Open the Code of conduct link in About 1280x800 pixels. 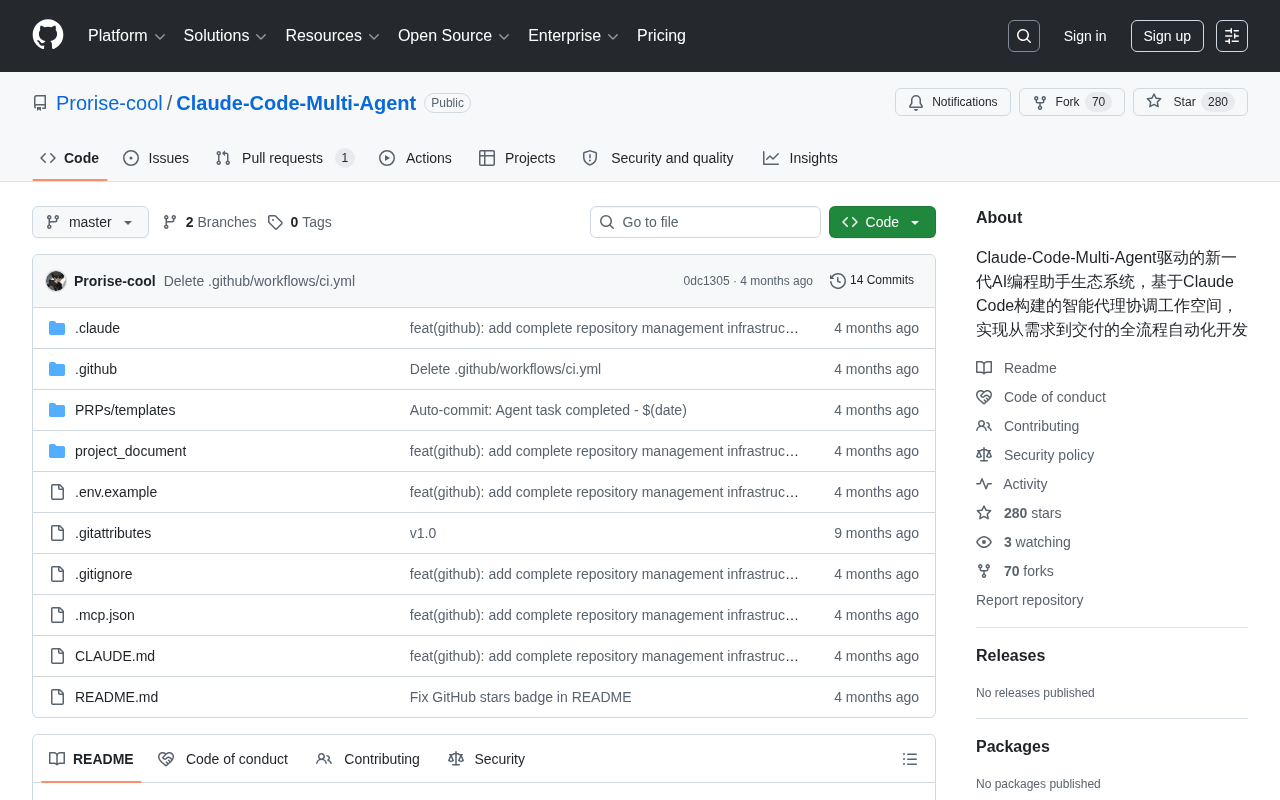[1055, 397]
